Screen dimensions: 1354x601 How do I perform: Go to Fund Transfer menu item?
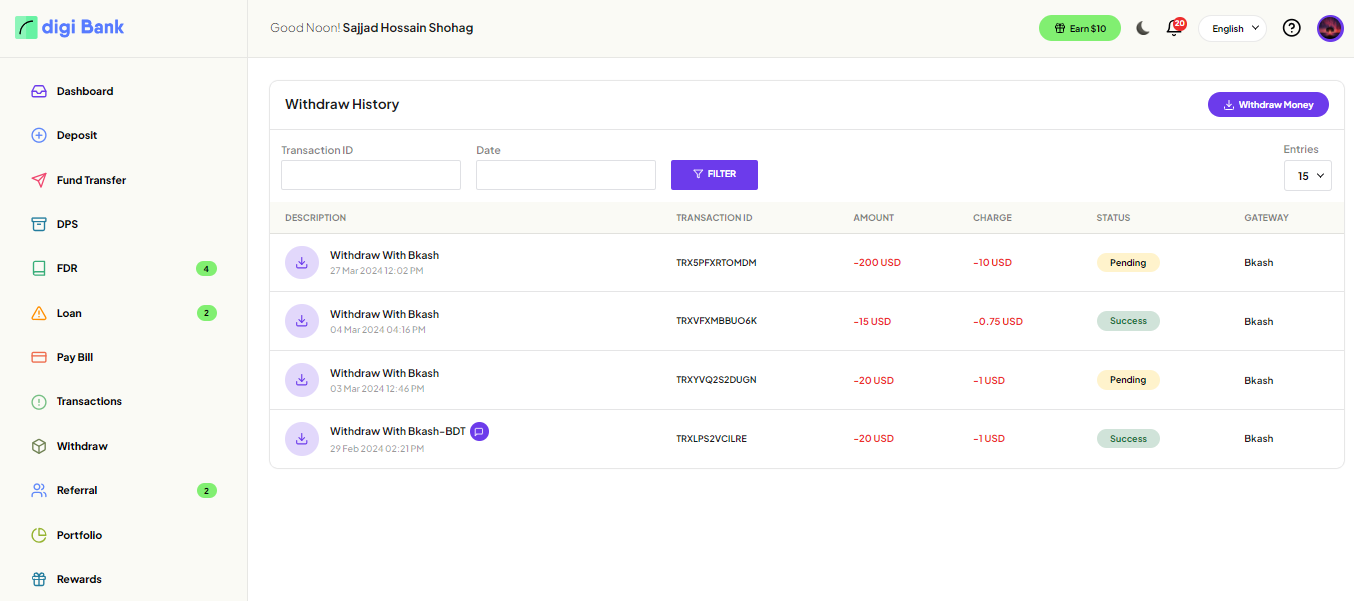91,180
